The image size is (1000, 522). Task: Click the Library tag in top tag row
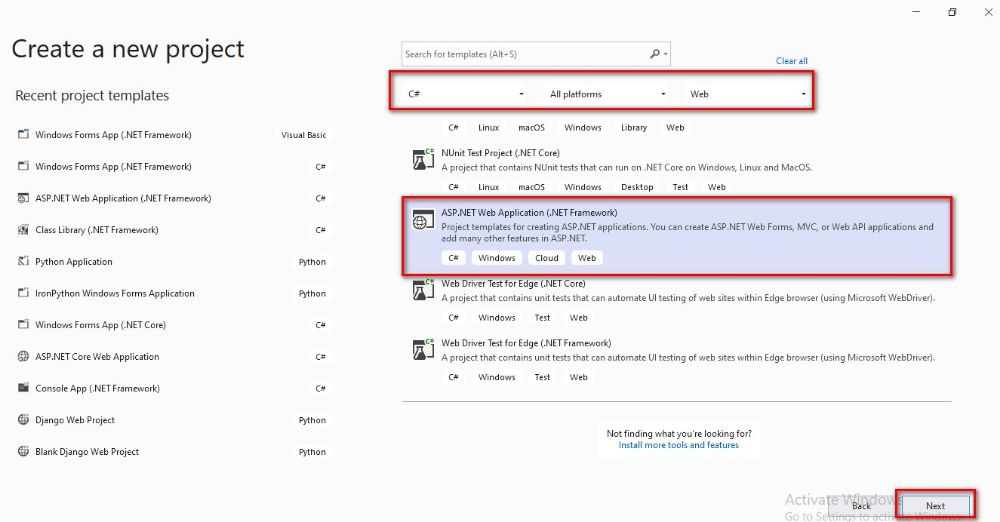634,128
